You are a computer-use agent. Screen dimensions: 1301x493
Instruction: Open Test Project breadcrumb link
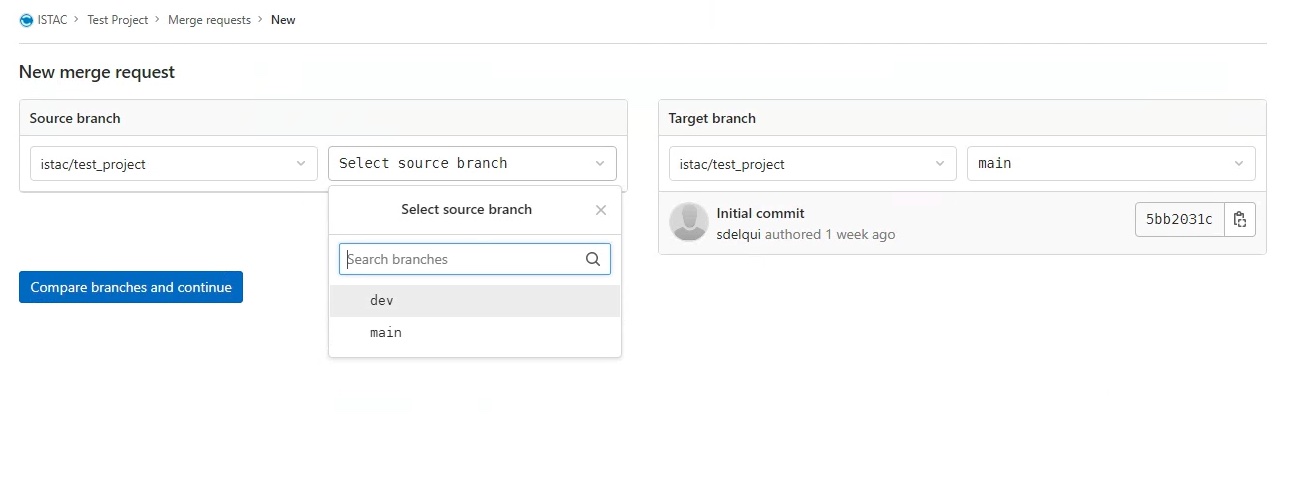click(x=118, y=20)
